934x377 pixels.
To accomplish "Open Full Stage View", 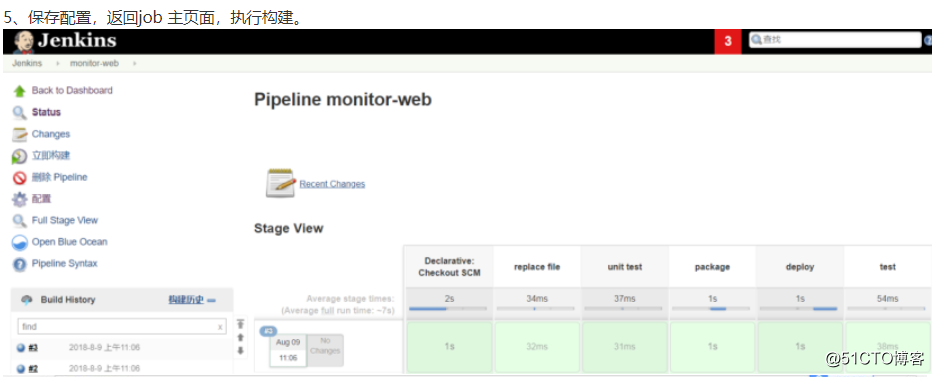I will click(65, 220).
